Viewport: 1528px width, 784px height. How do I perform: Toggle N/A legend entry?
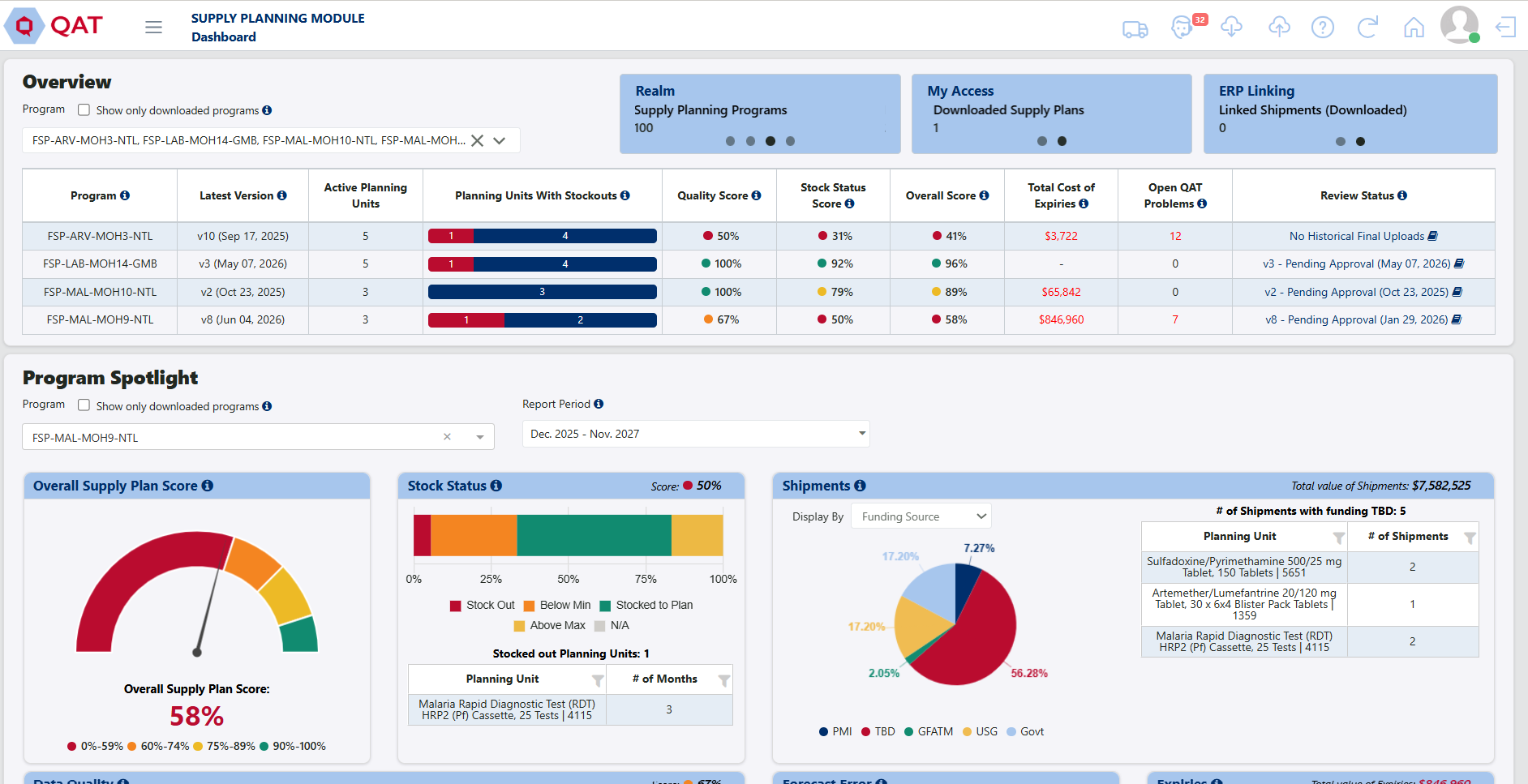(x=612, y=626)
